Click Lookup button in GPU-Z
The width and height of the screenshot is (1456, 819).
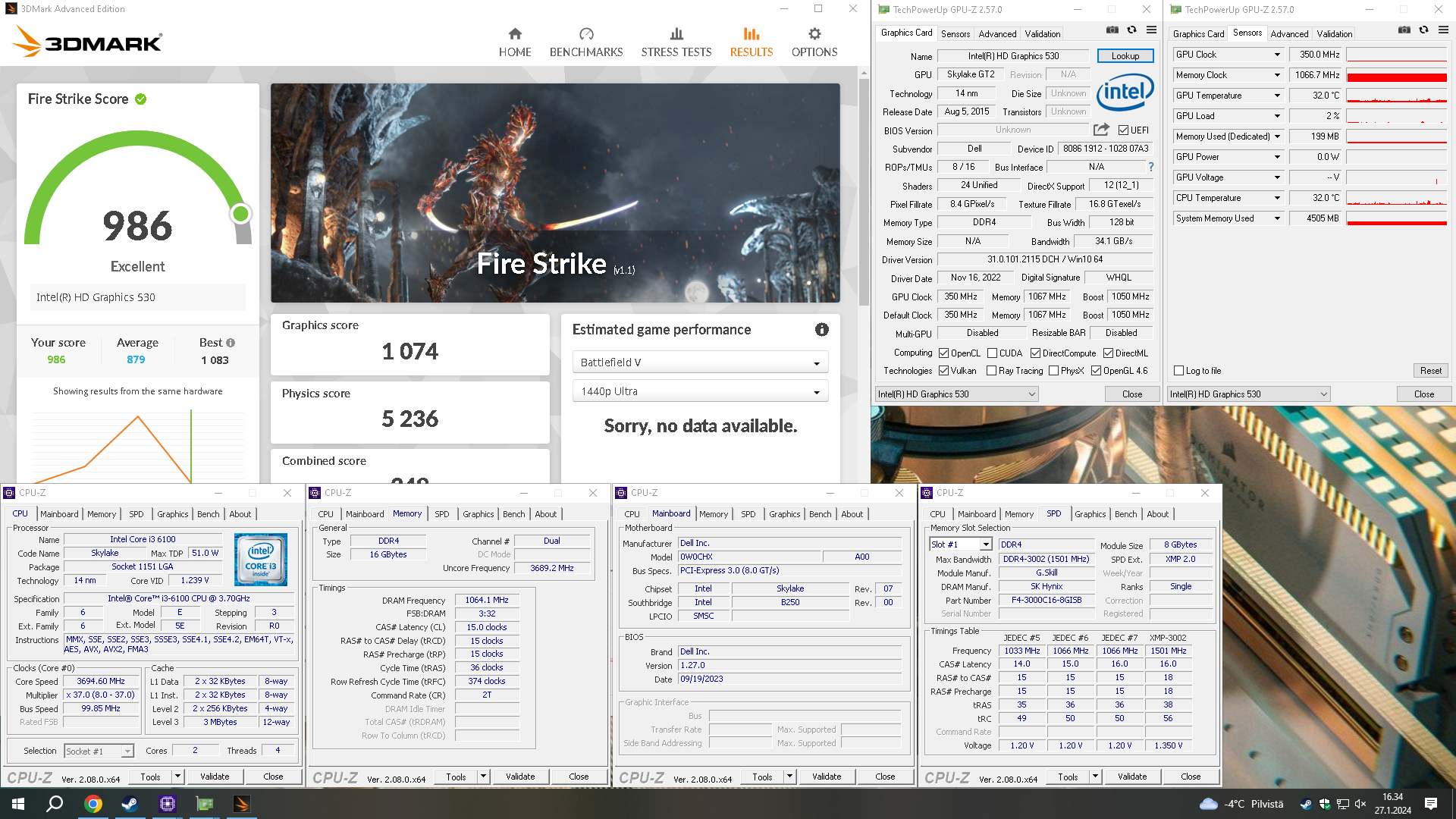click(x=1125, y=56)
